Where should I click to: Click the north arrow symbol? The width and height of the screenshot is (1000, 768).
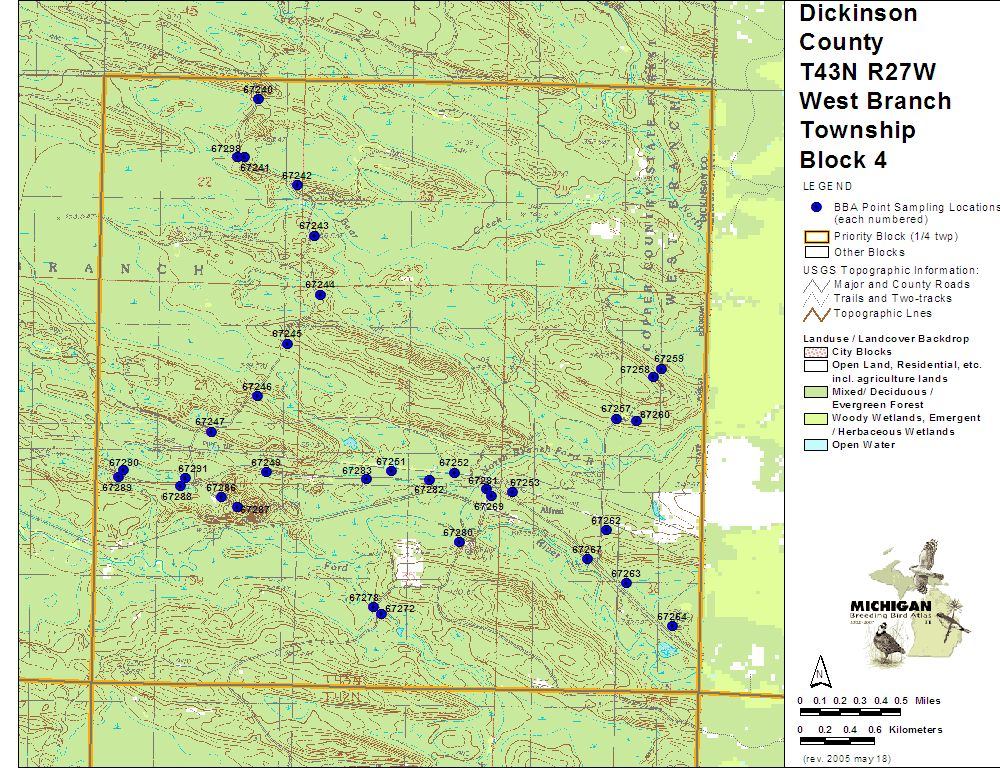point(820,671)
